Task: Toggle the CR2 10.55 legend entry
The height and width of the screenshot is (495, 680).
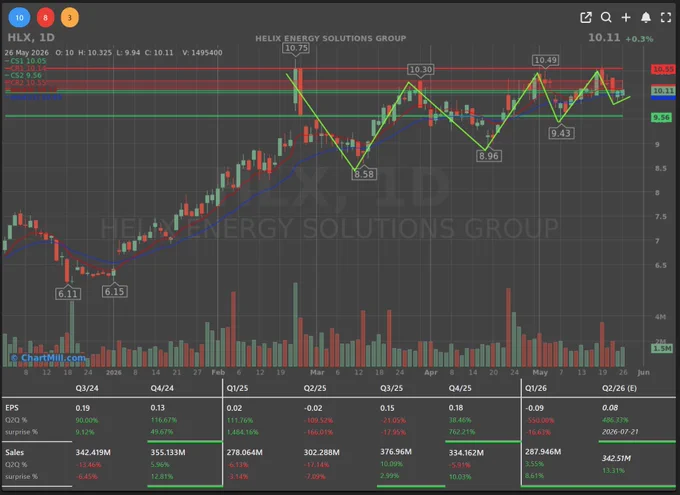Action: coord(26,82)
